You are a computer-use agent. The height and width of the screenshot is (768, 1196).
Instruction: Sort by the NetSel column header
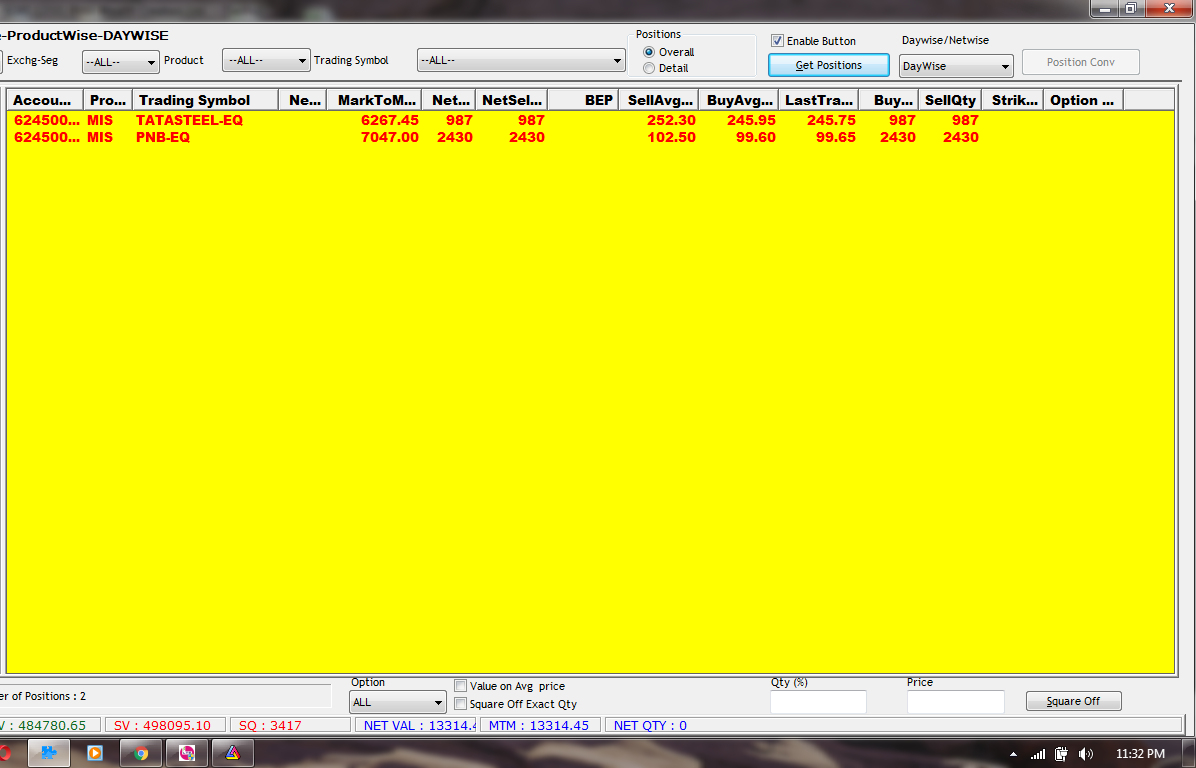[x=511, y=100]
